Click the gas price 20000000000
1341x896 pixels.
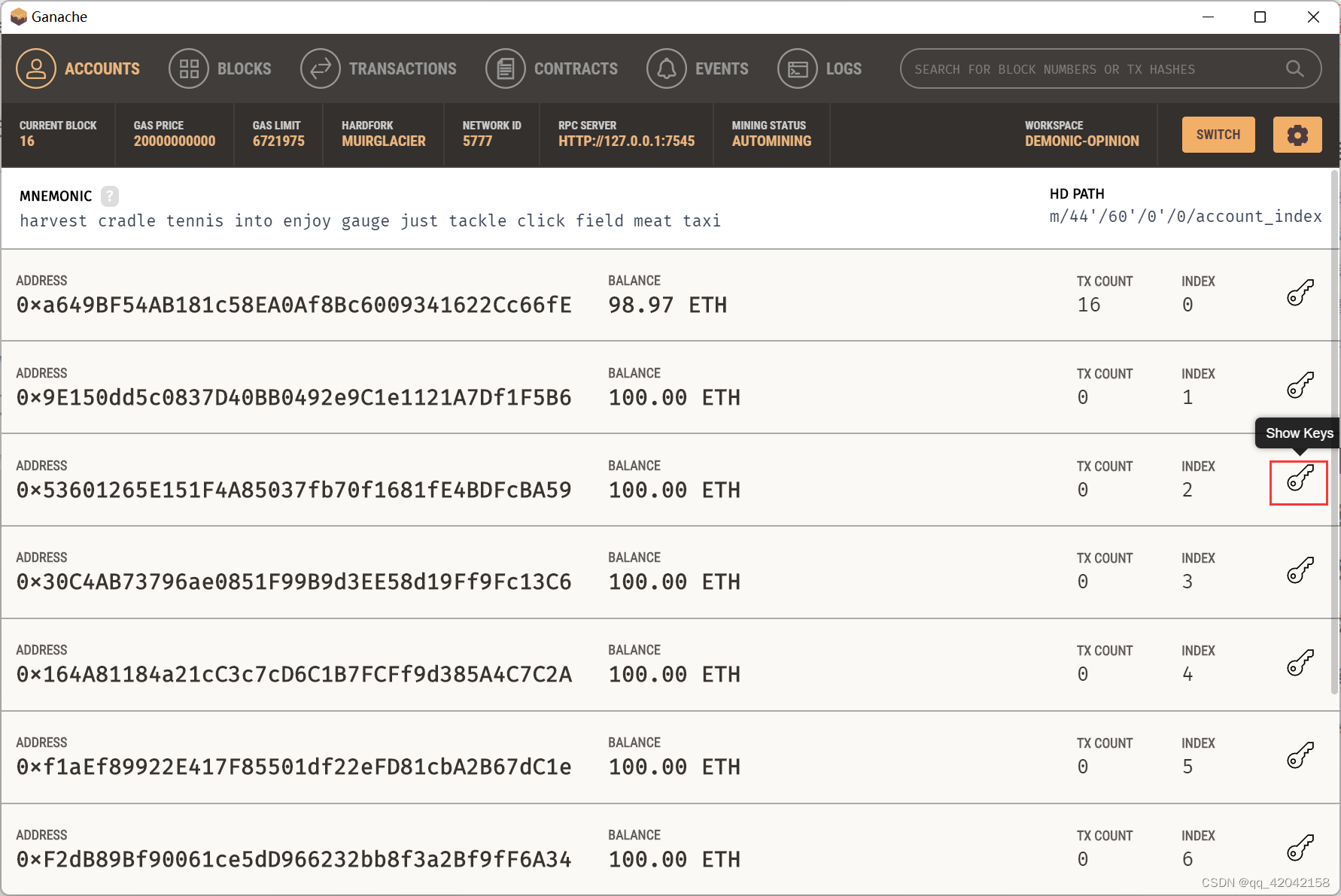click(x=175, y=141)
